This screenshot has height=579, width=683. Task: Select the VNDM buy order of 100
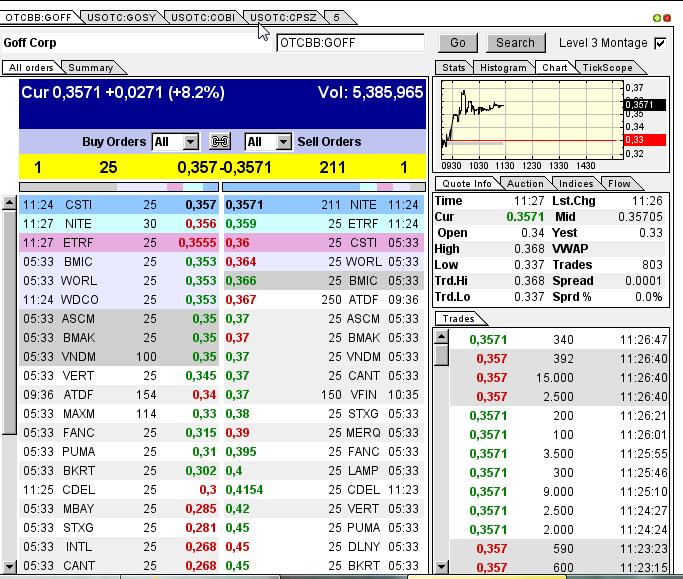click(x=119, y=357)
